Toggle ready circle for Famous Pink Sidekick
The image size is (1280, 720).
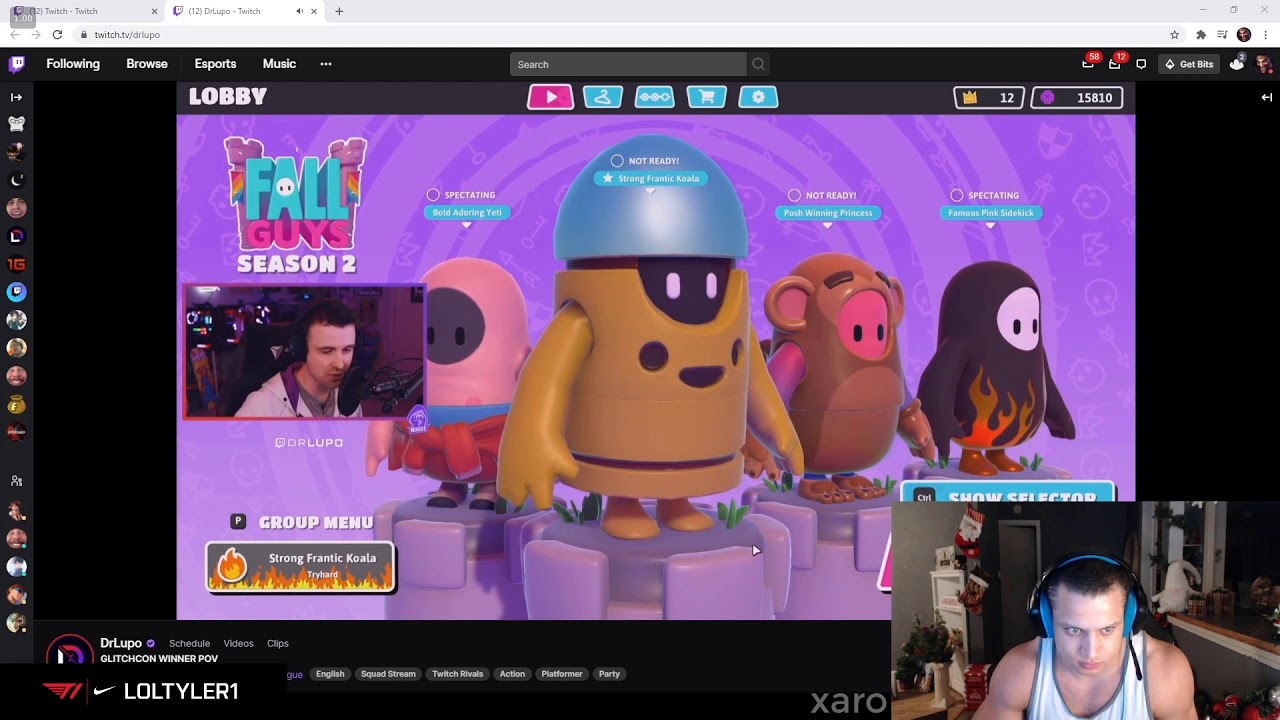click(x=957, y=195)
